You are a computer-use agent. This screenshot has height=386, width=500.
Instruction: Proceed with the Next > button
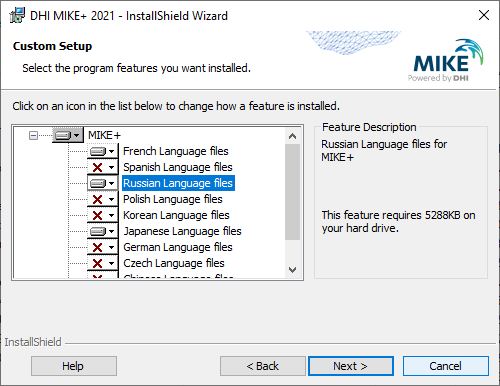click(351, 366)
